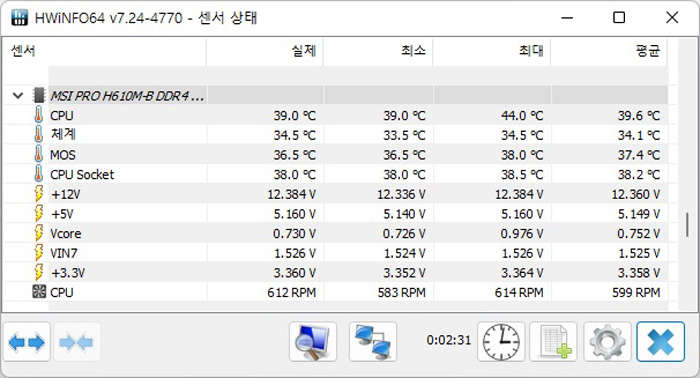Click the +12V current value 12.384 V
700x378 pixels.
292,194
